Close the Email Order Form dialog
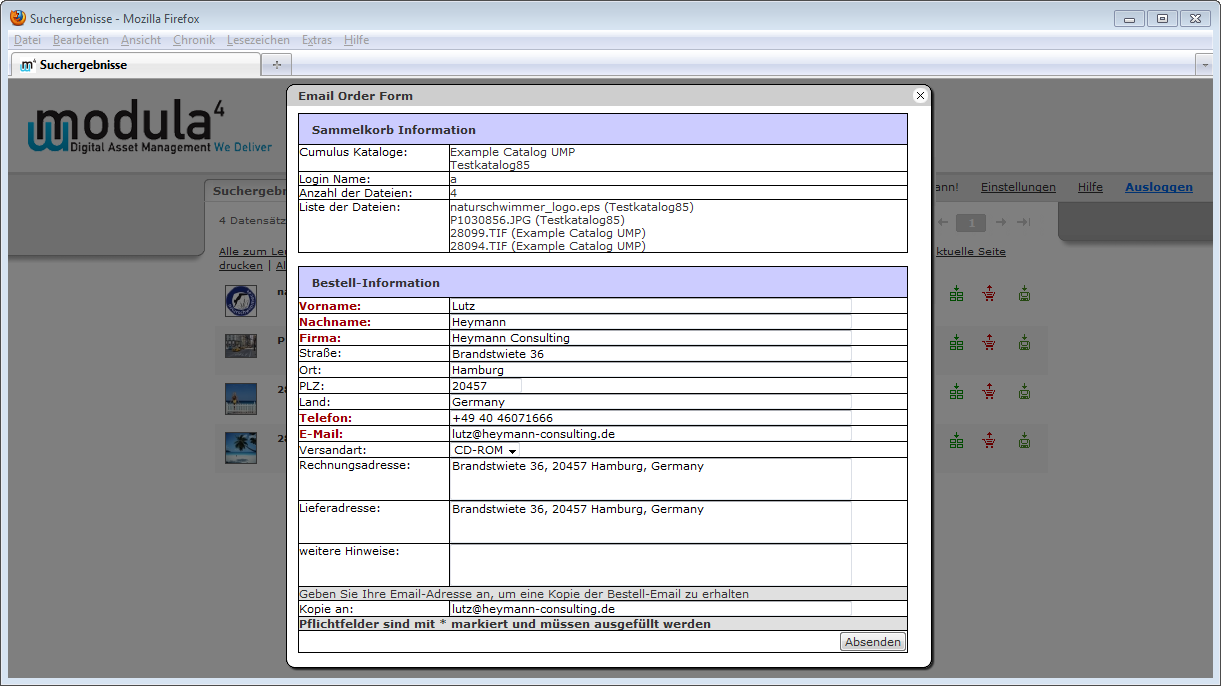This screenshot has height=686, width=1221. tap(920, 95)
